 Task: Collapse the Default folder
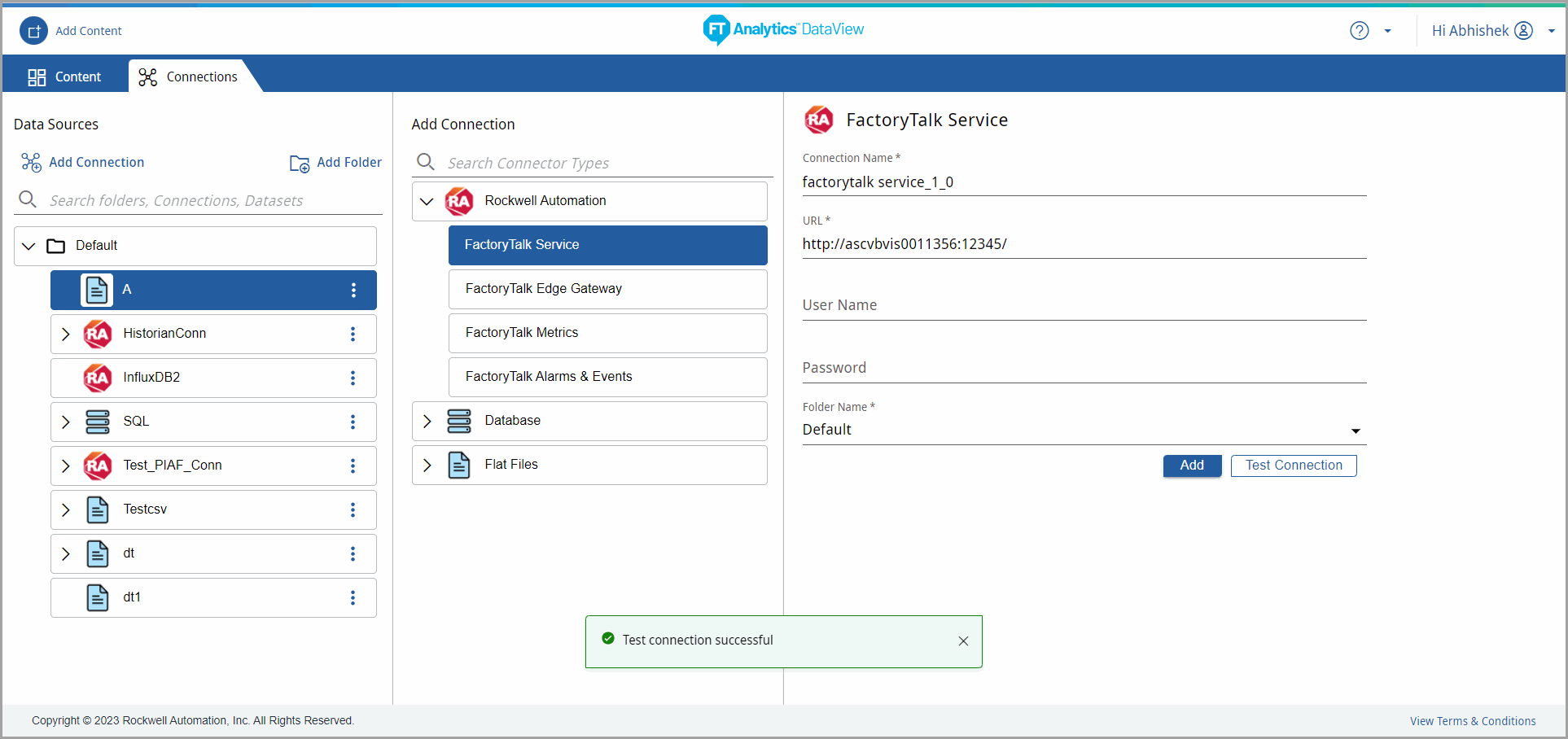pyautogui.click(x=29, y=246)
